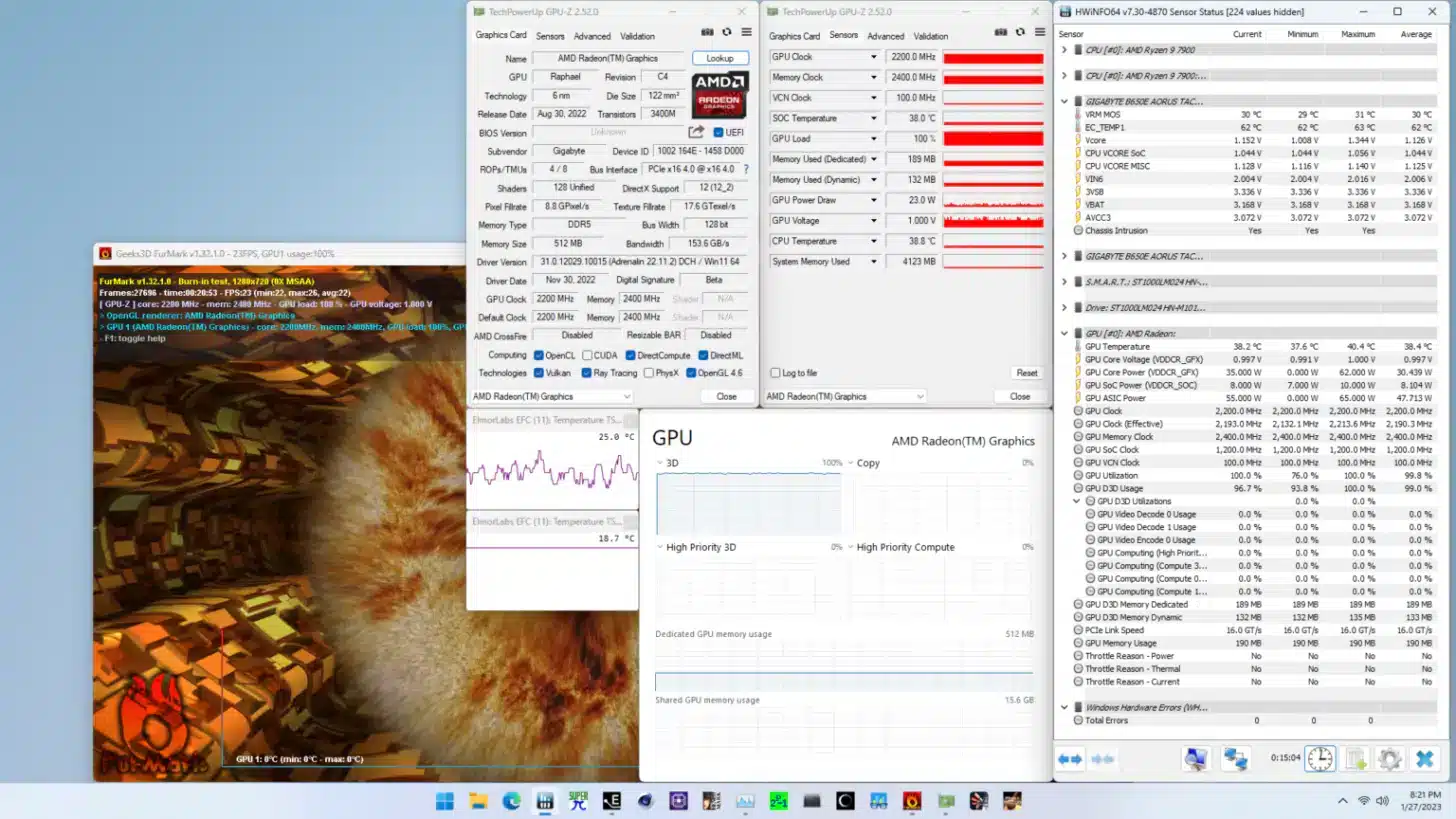Viewport: 1456px width, 819px height.
Task: Toggle the Ray Tracing checkbox
Action: click(585, 373)
